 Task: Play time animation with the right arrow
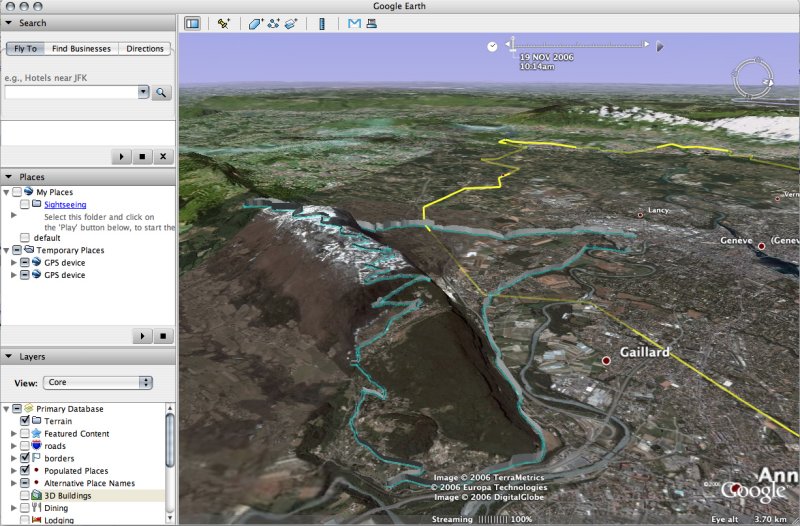pyautogui.click(x=660, y=46)
